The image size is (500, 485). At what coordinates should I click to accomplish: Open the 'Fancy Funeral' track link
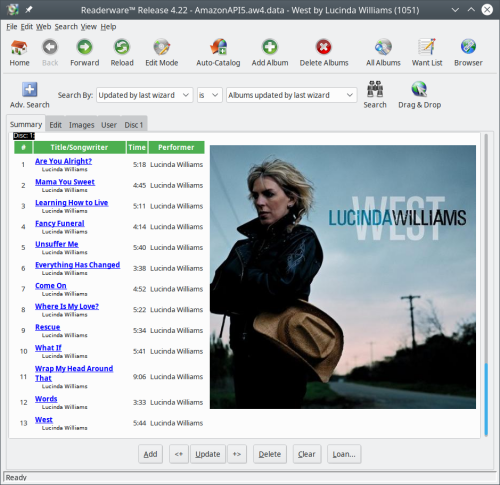pos(60,223)
